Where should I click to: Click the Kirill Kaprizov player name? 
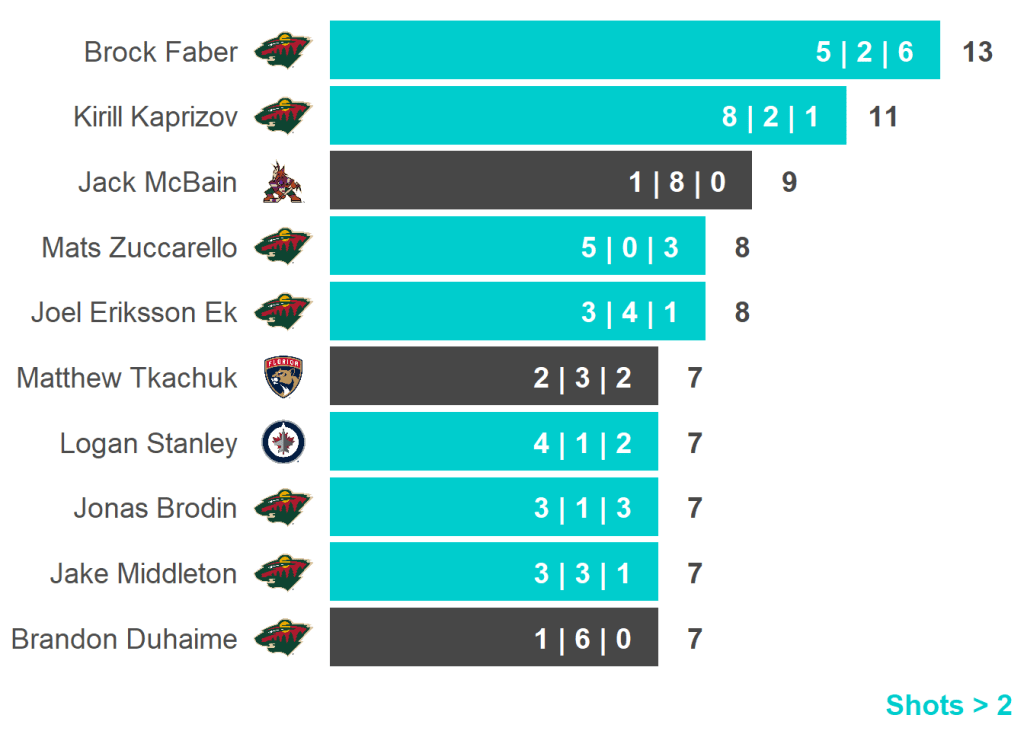click(x=155, y=117)
